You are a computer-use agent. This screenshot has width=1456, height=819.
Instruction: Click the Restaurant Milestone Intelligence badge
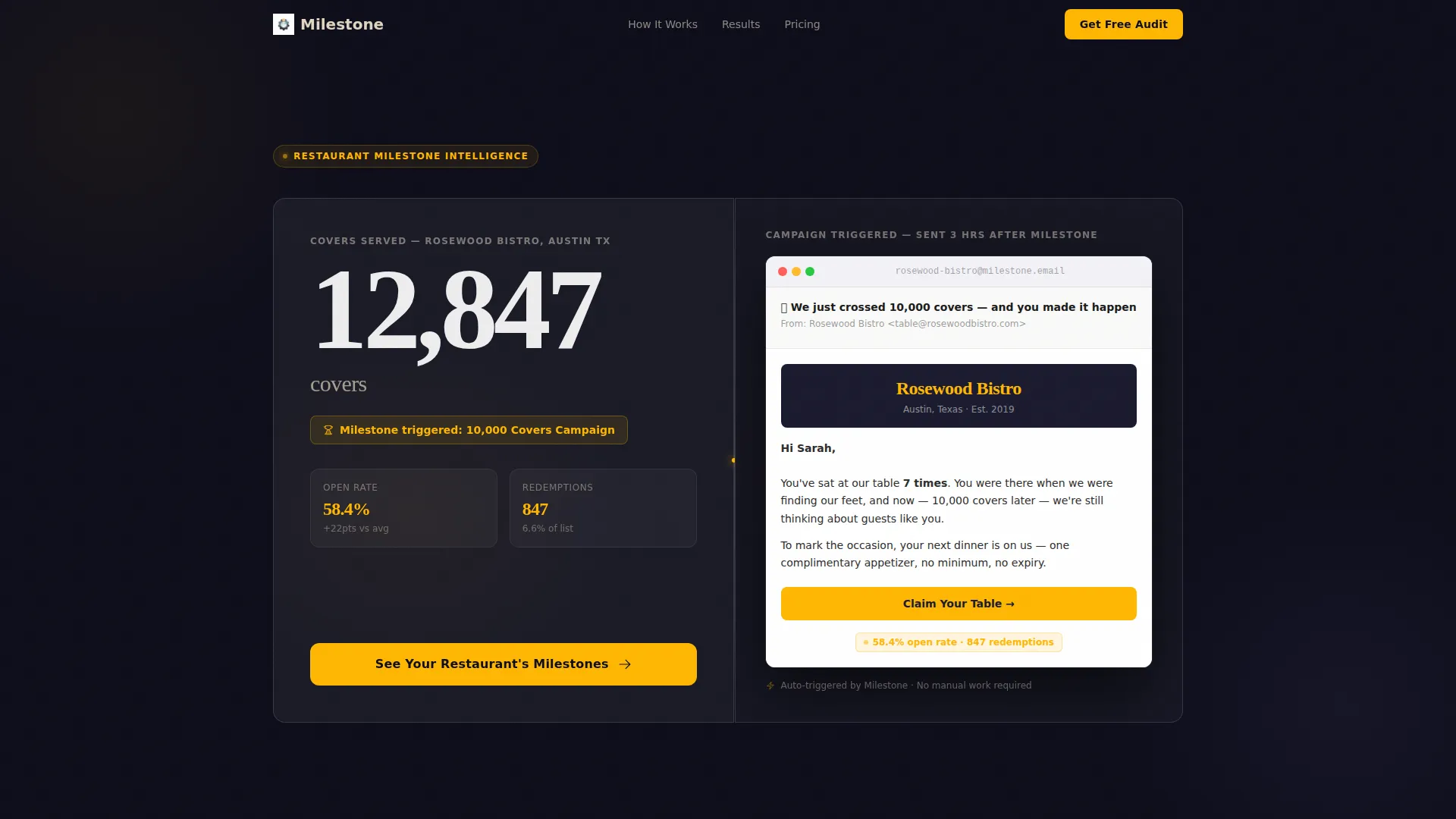(x=406, y=156)
